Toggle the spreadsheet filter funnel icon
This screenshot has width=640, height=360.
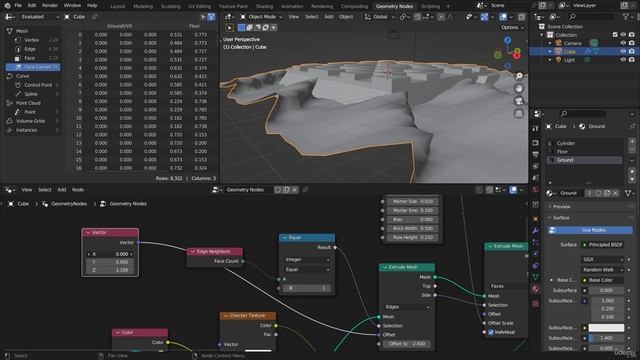tap(211, 17)
